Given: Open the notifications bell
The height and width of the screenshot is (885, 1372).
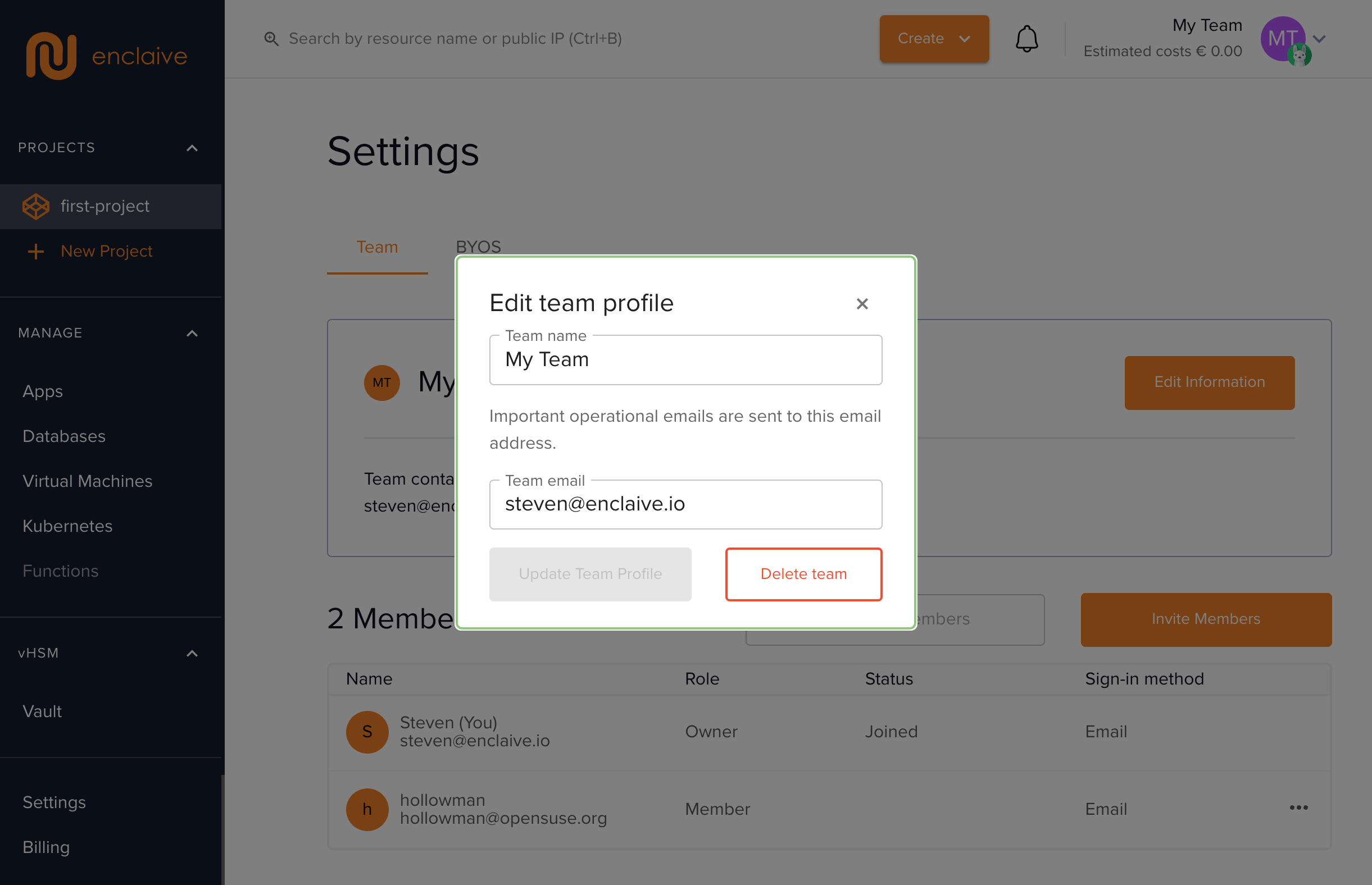Looking at the screenshot, I should 1026,39.
